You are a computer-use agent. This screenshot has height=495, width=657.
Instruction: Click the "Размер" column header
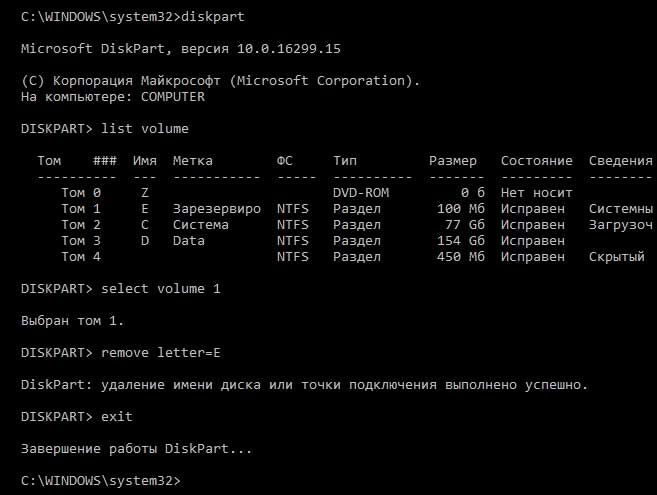[453, 161]
